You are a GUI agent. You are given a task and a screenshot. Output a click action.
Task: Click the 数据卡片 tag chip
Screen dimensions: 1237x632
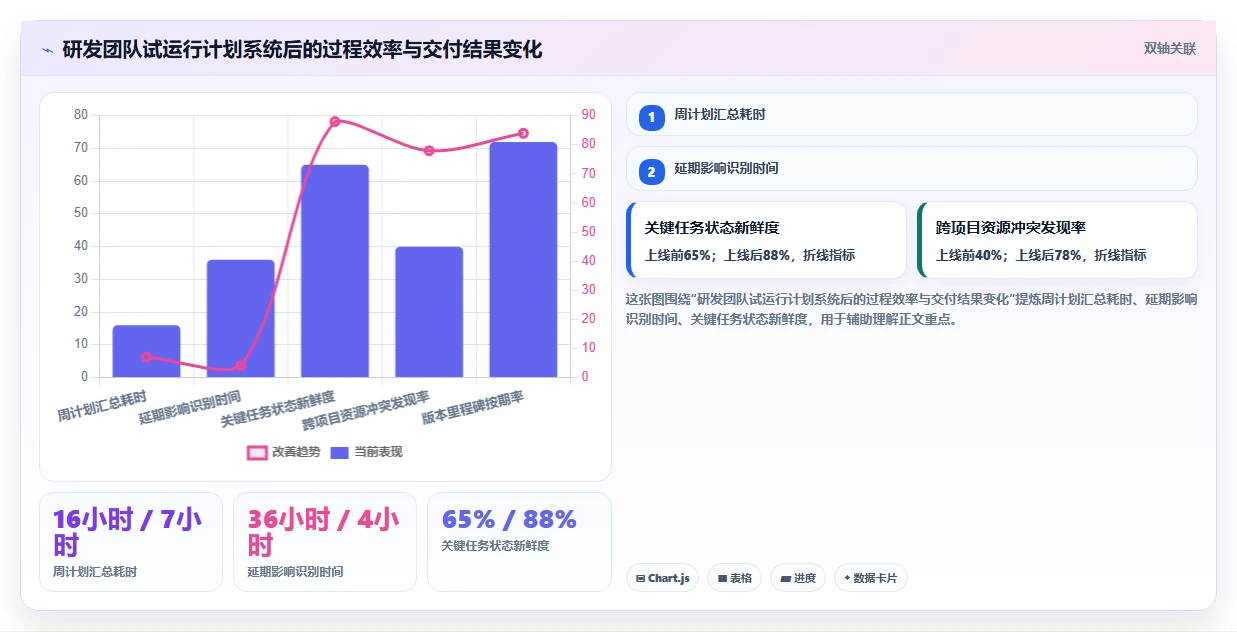[870, 578]
